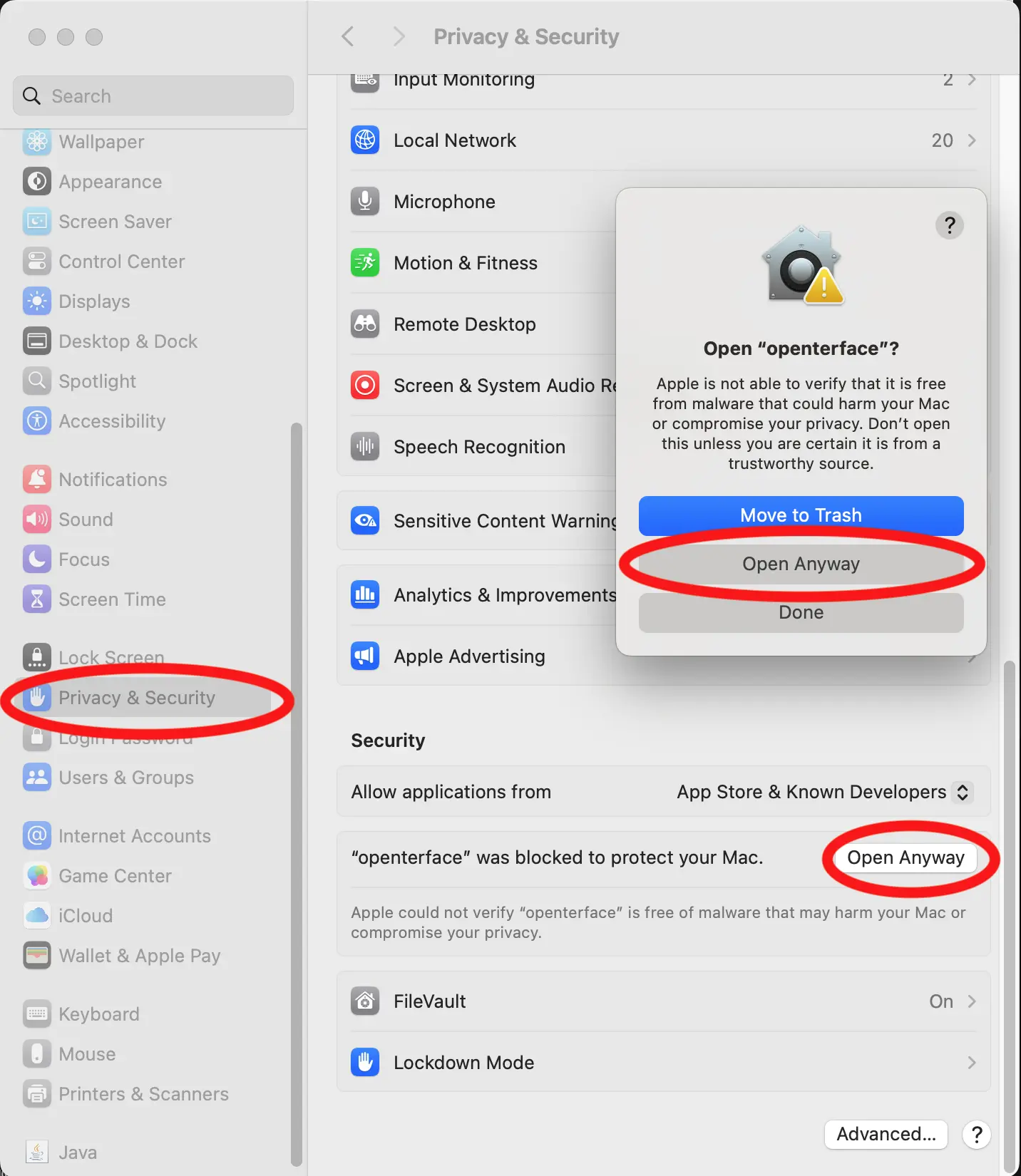Image resolution: width=1021 pixels, height=1176 pixels.
Task: Click the dialog help question mark
Action: (949, 226)
